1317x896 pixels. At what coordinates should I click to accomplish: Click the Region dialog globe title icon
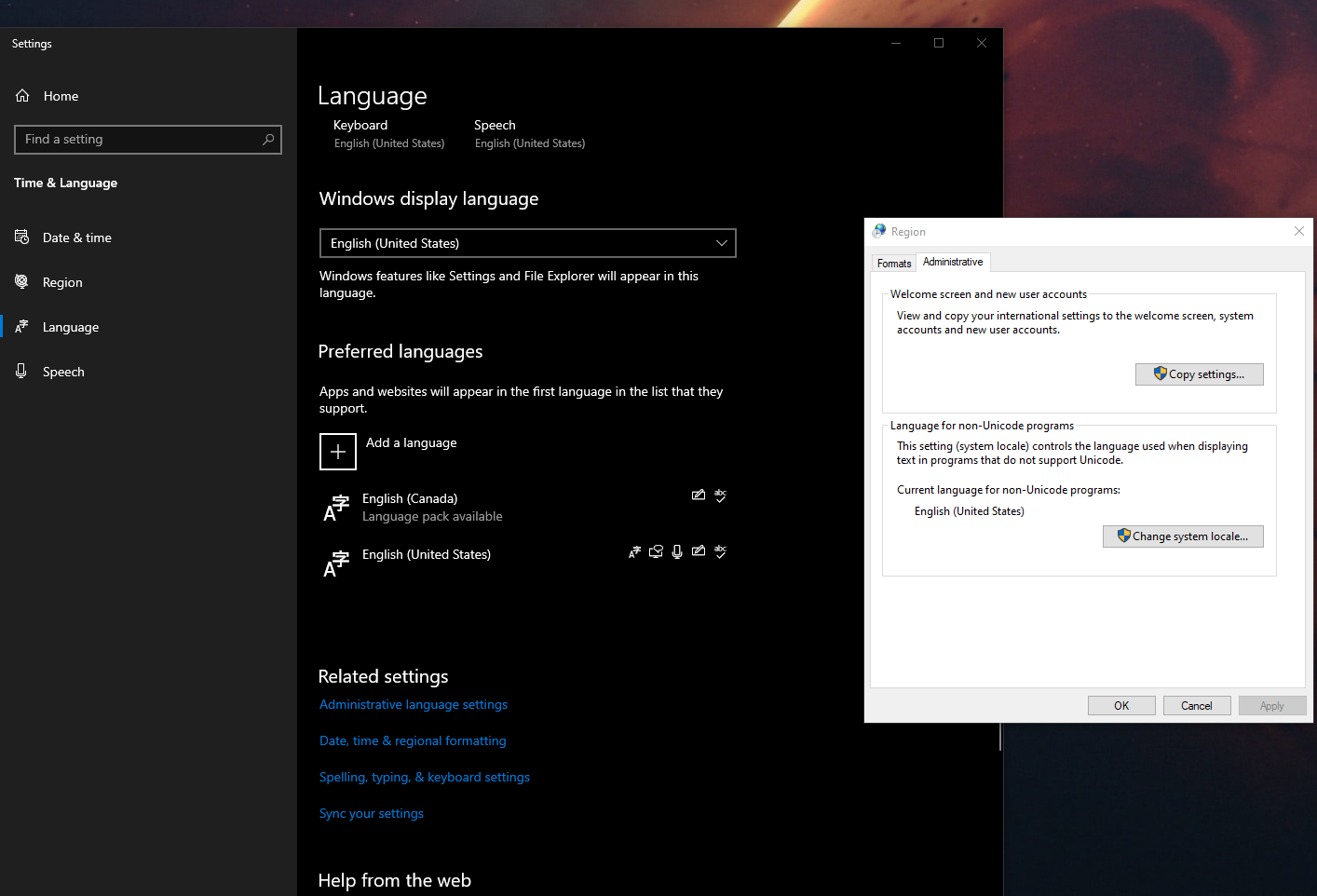[879, 231]
